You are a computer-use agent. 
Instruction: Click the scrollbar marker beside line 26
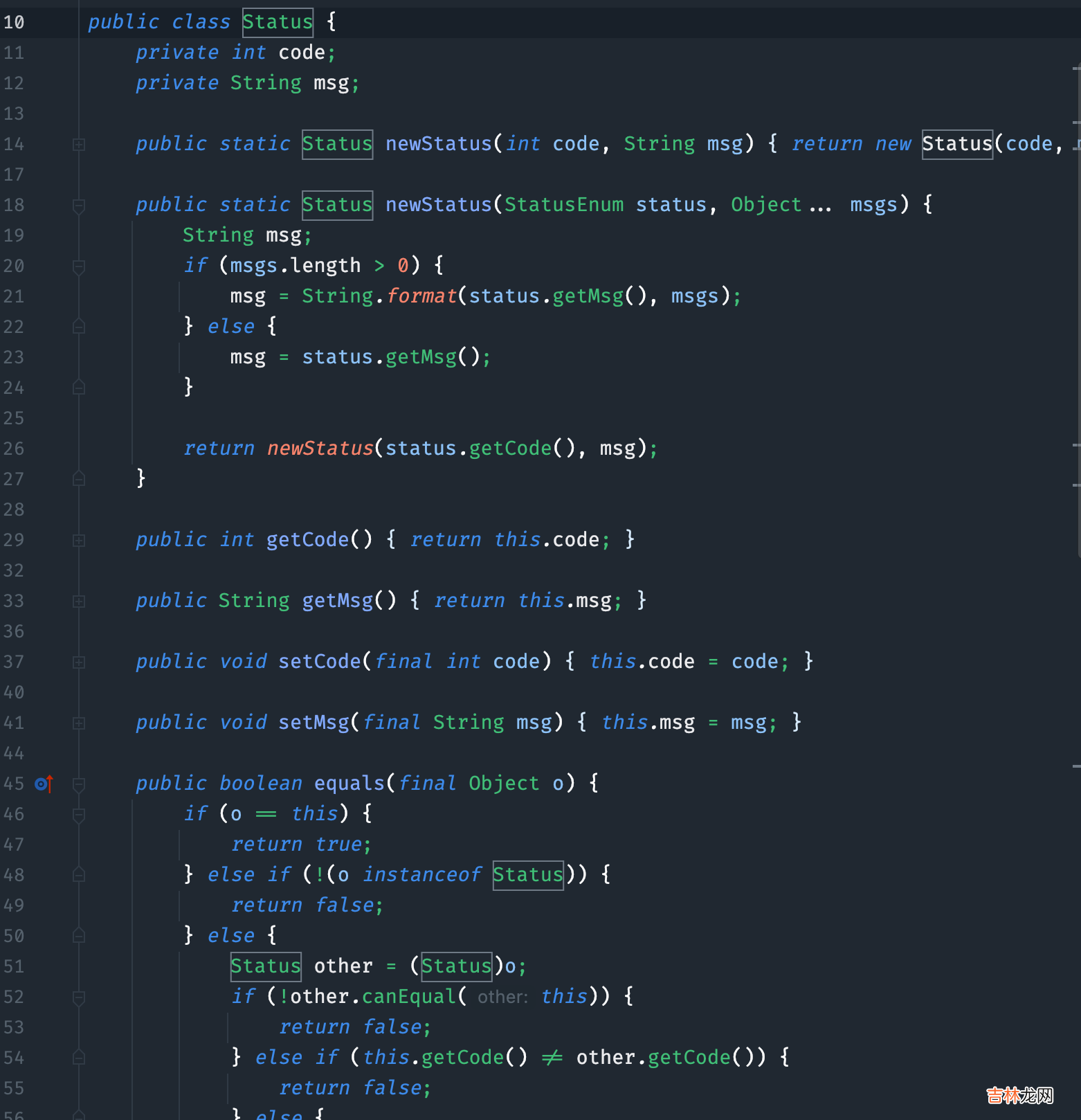[1076, 445]
